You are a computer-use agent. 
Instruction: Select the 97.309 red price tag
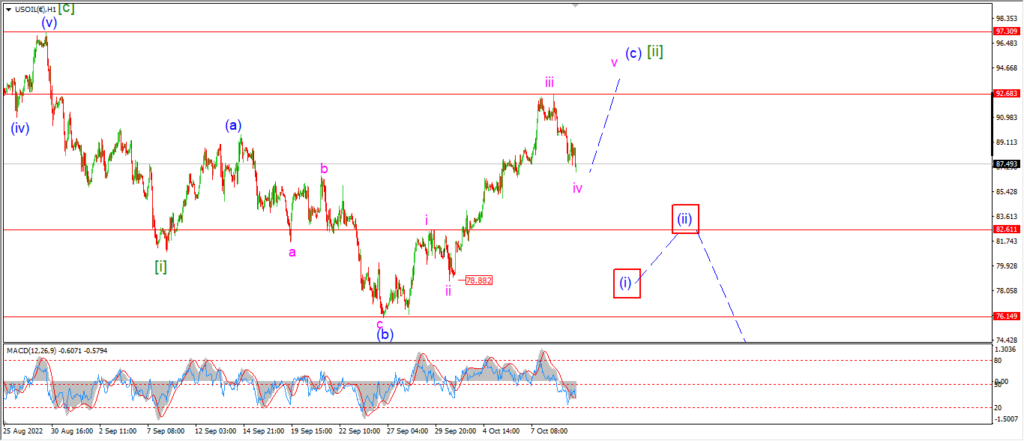tap(1004, 31)
